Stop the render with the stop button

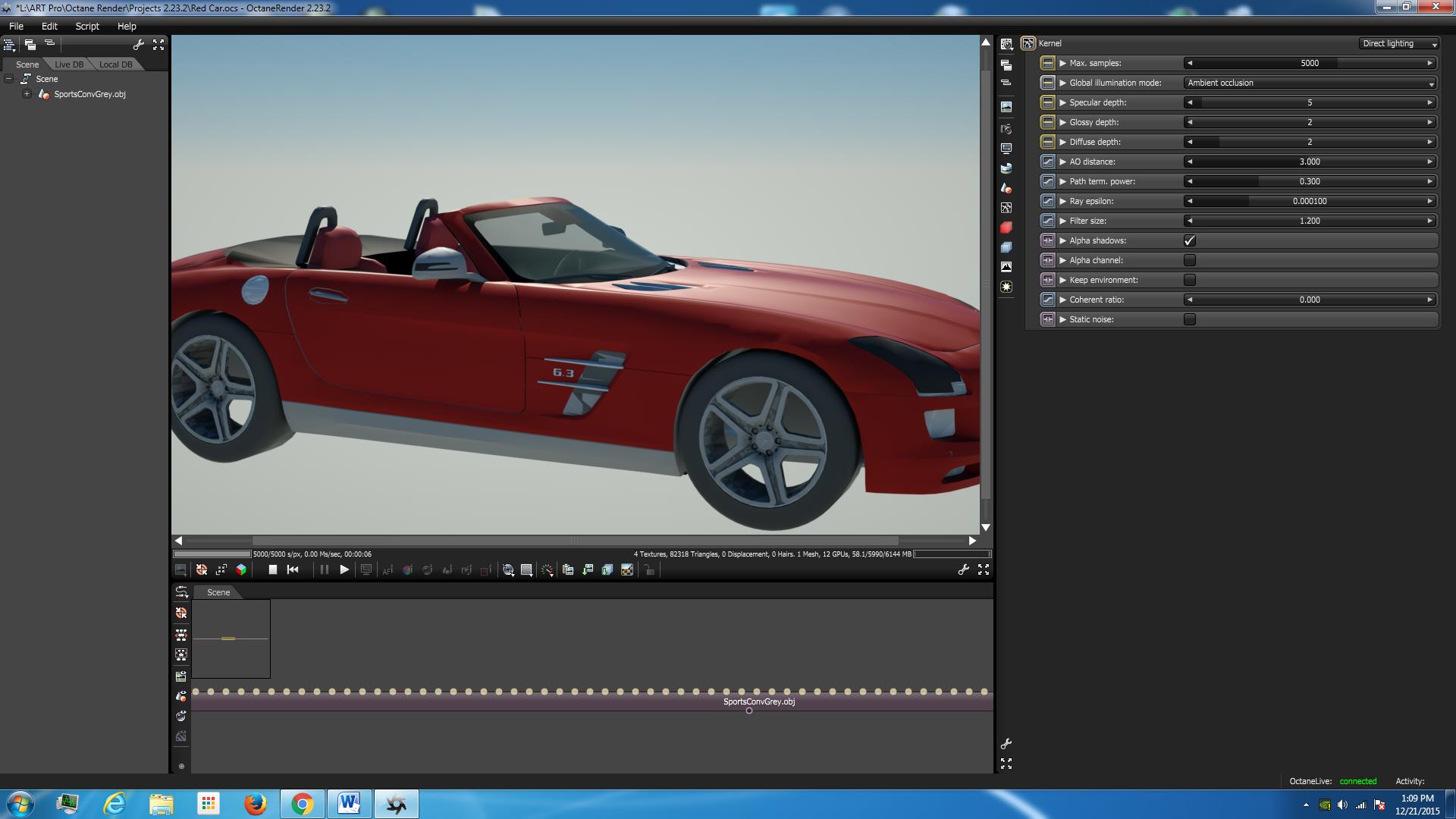273,570
